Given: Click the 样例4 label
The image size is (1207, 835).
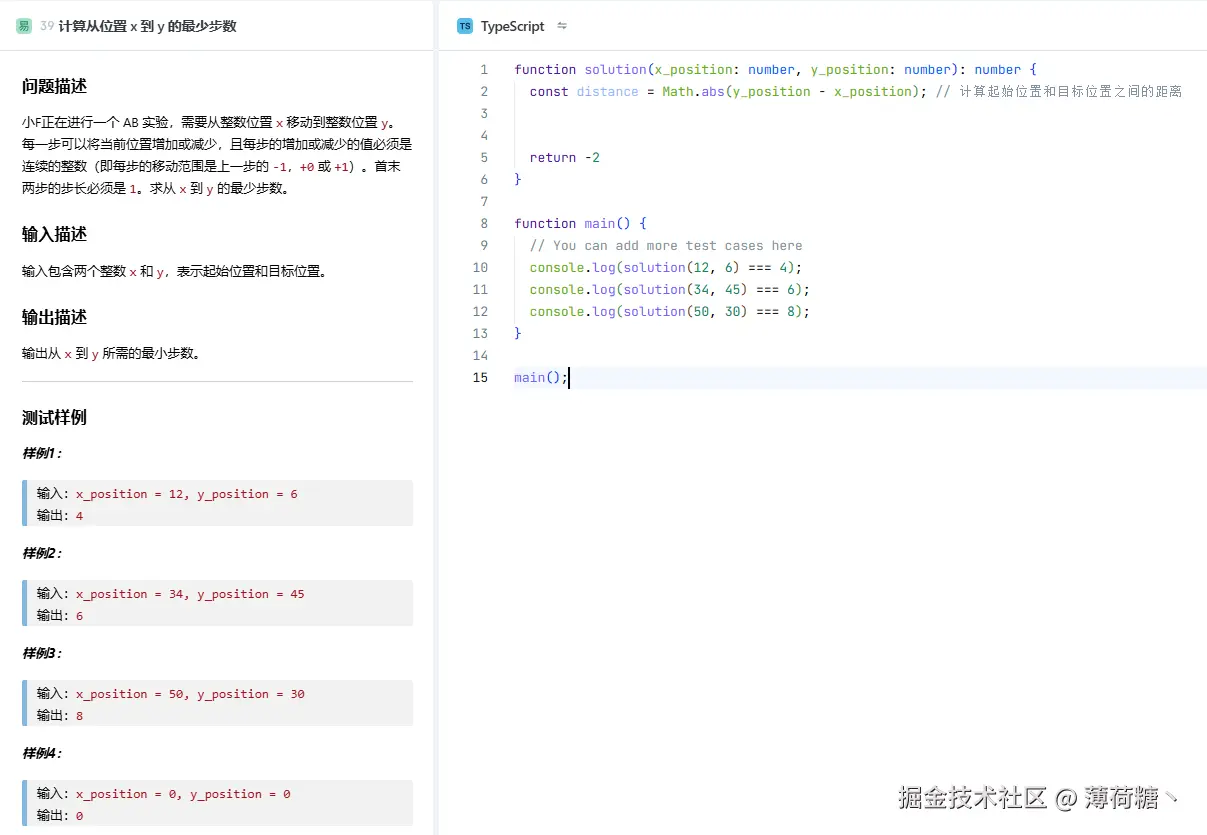Looking at the screenshot, I should pos(42,753).
